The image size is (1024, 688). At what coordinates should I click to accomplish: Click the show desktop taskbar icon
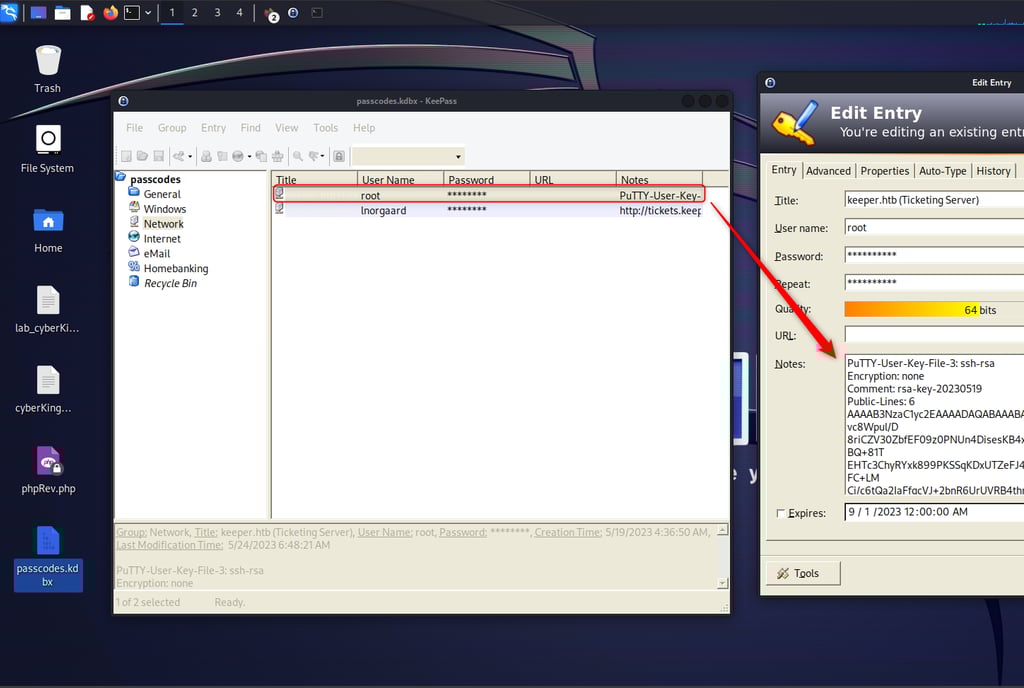(x=39, y=12)
